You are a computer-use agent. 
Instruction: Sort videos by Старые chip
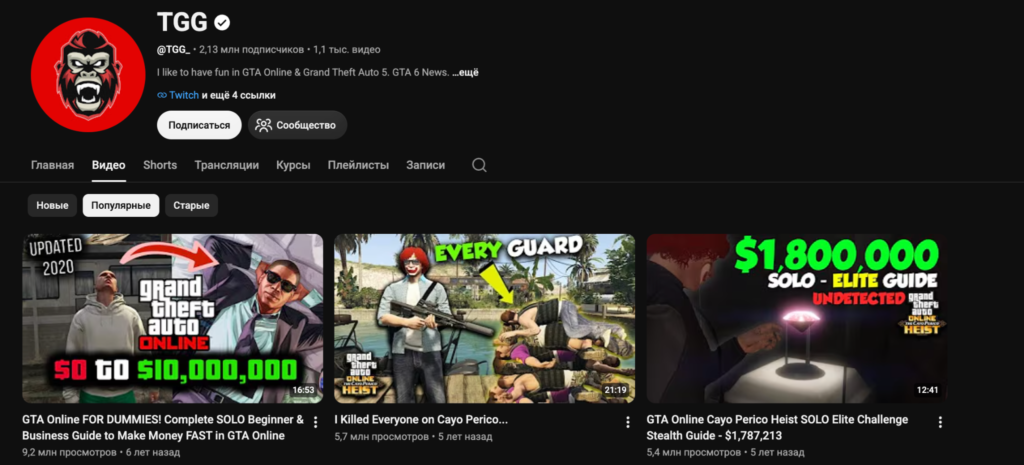click(x=191, y=205)
